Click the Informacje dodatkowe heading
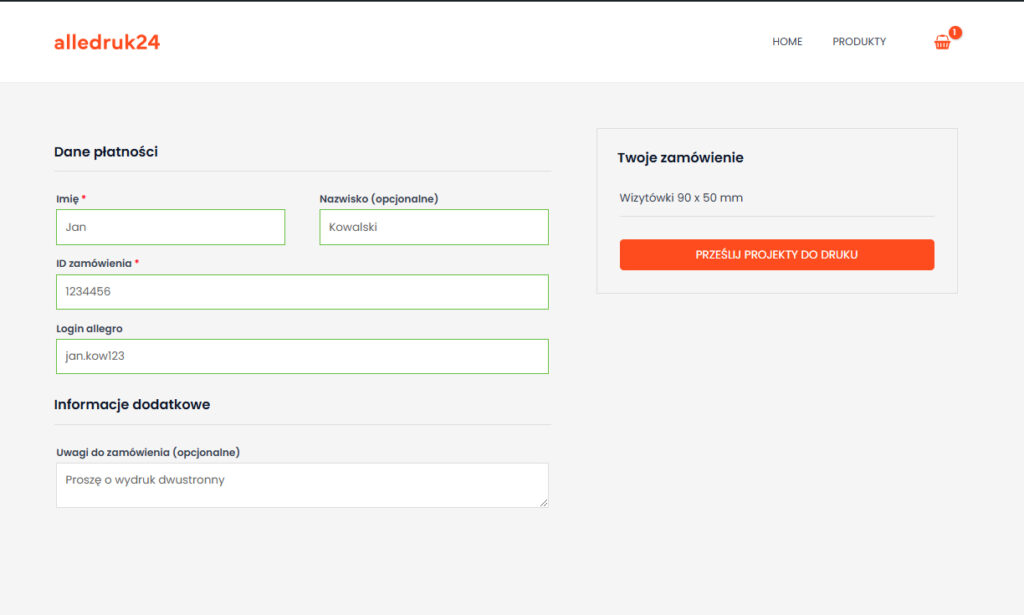1024x615 pixels. [132, 404]
